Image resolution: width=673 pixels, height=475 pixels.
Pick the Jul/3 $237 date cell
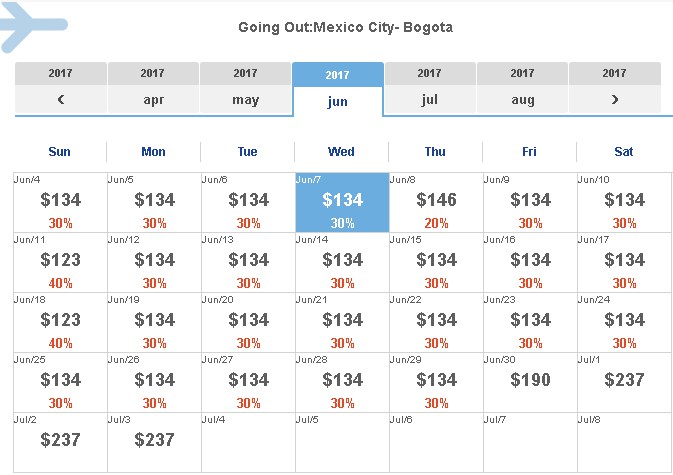click(x=154, y=443)
